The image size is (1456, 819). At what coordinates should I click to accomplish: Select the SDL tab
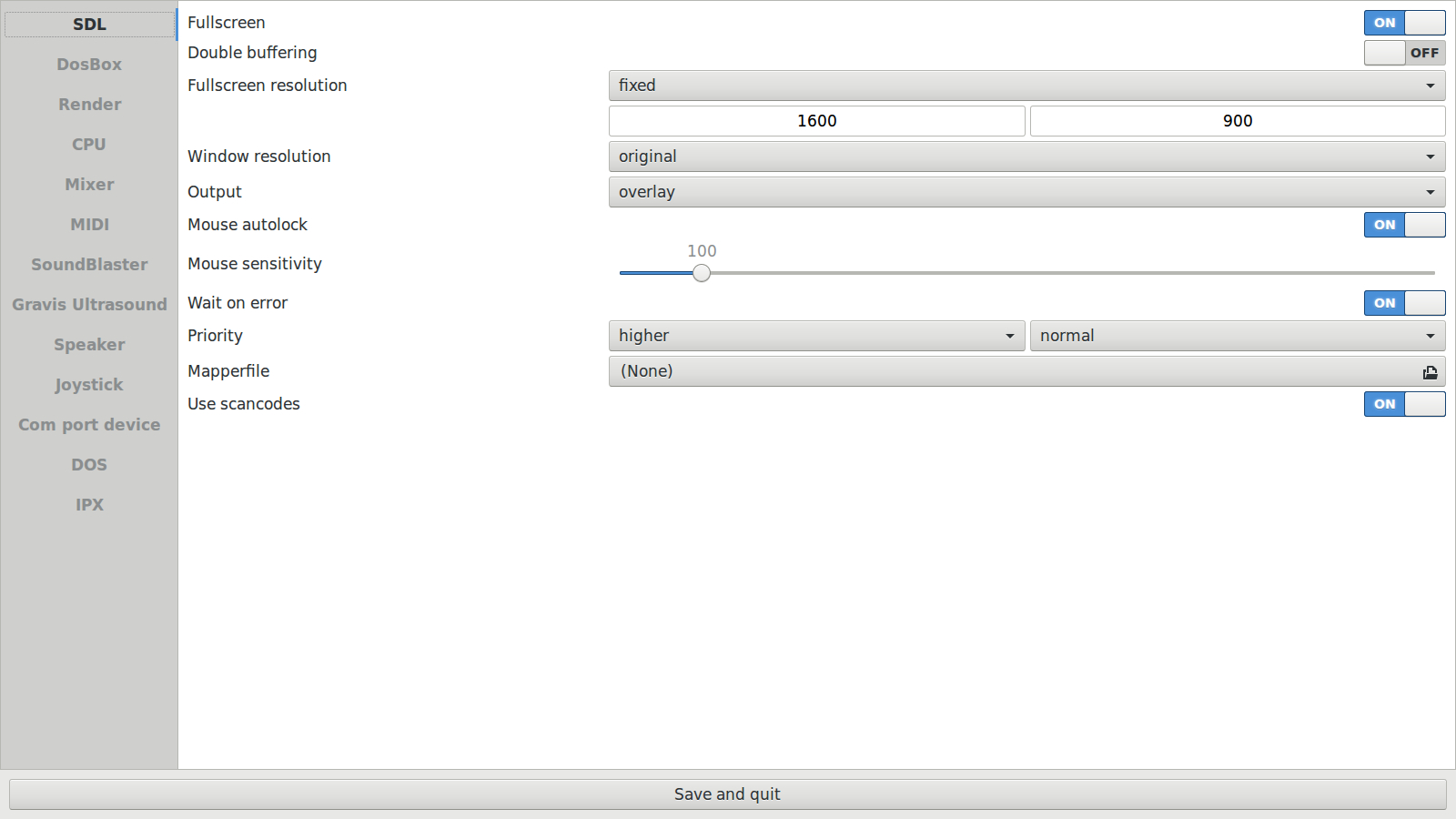(x=89, y=25)
